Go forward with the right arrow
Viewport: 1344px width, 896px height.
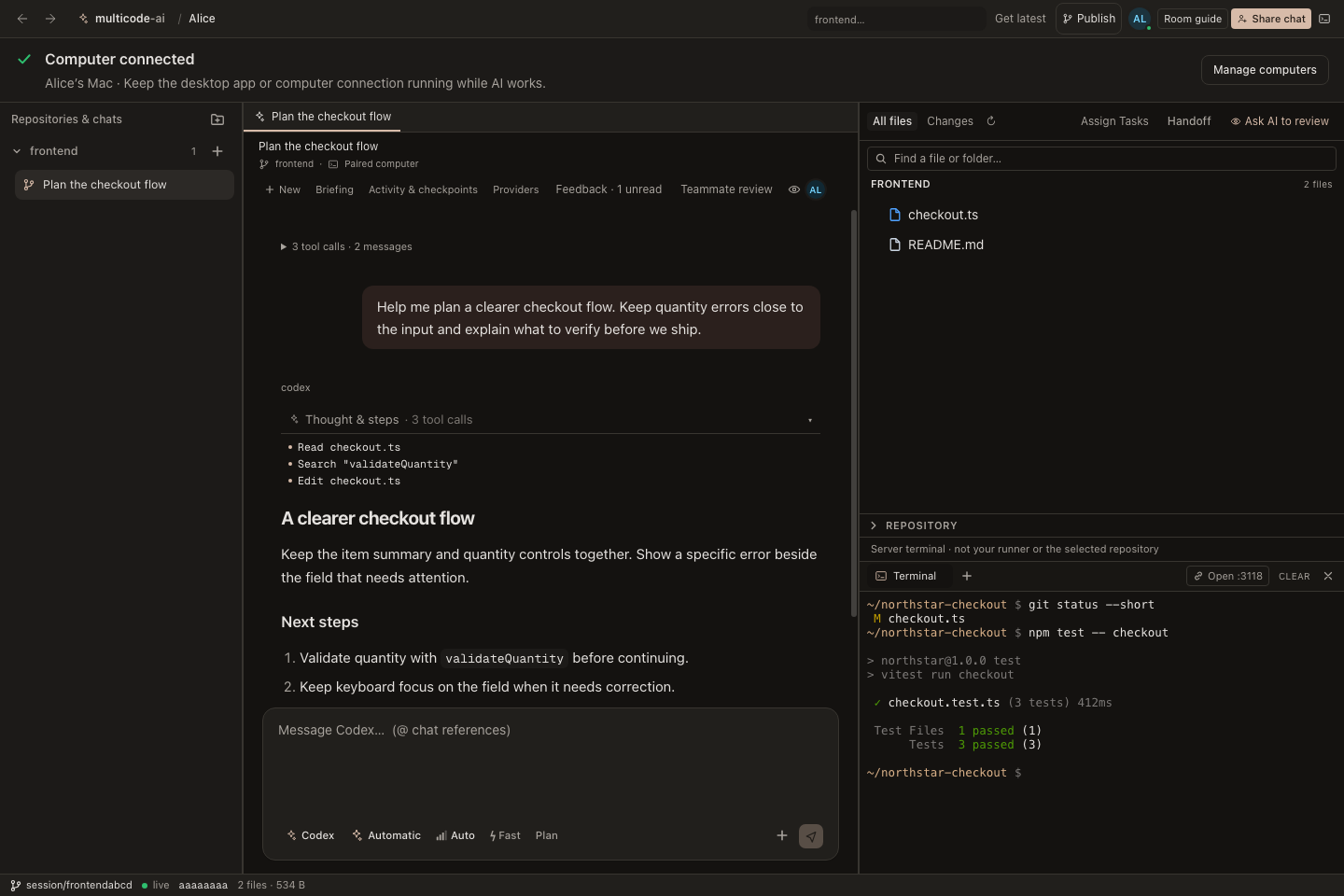(50, 19)
